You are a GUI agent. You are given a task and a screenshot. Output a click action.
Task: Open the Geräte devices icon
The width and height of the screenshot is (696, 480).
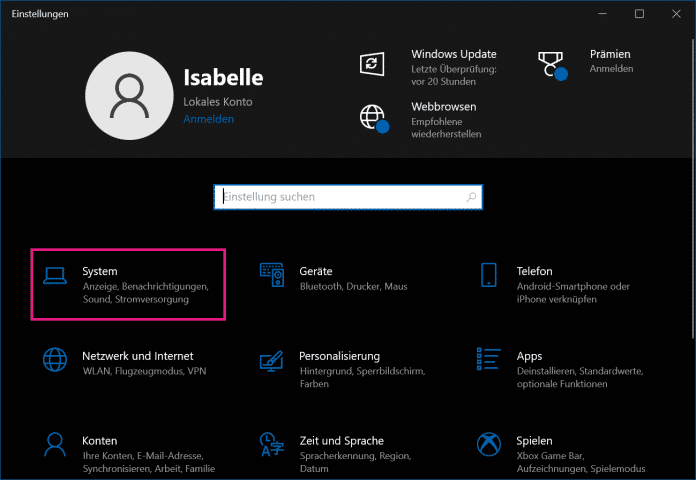tap(271, 277)
